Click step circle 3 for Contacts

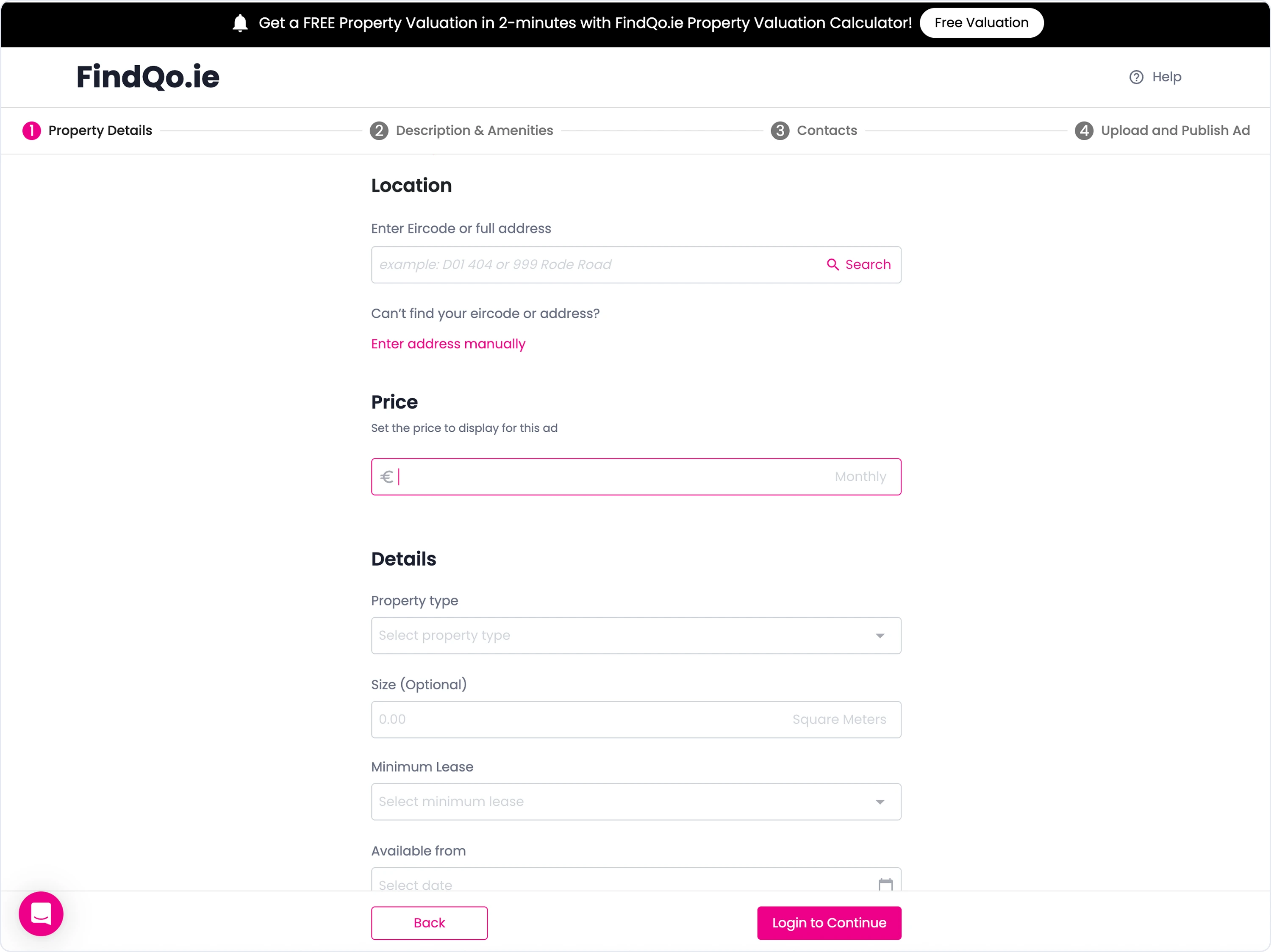tap(780, 130)
